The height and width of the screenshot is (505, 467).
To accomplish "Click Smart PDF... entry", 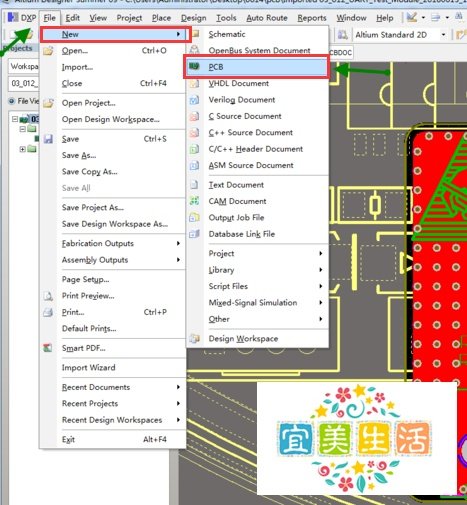I will pyautogui.click(x=112, y=348).
